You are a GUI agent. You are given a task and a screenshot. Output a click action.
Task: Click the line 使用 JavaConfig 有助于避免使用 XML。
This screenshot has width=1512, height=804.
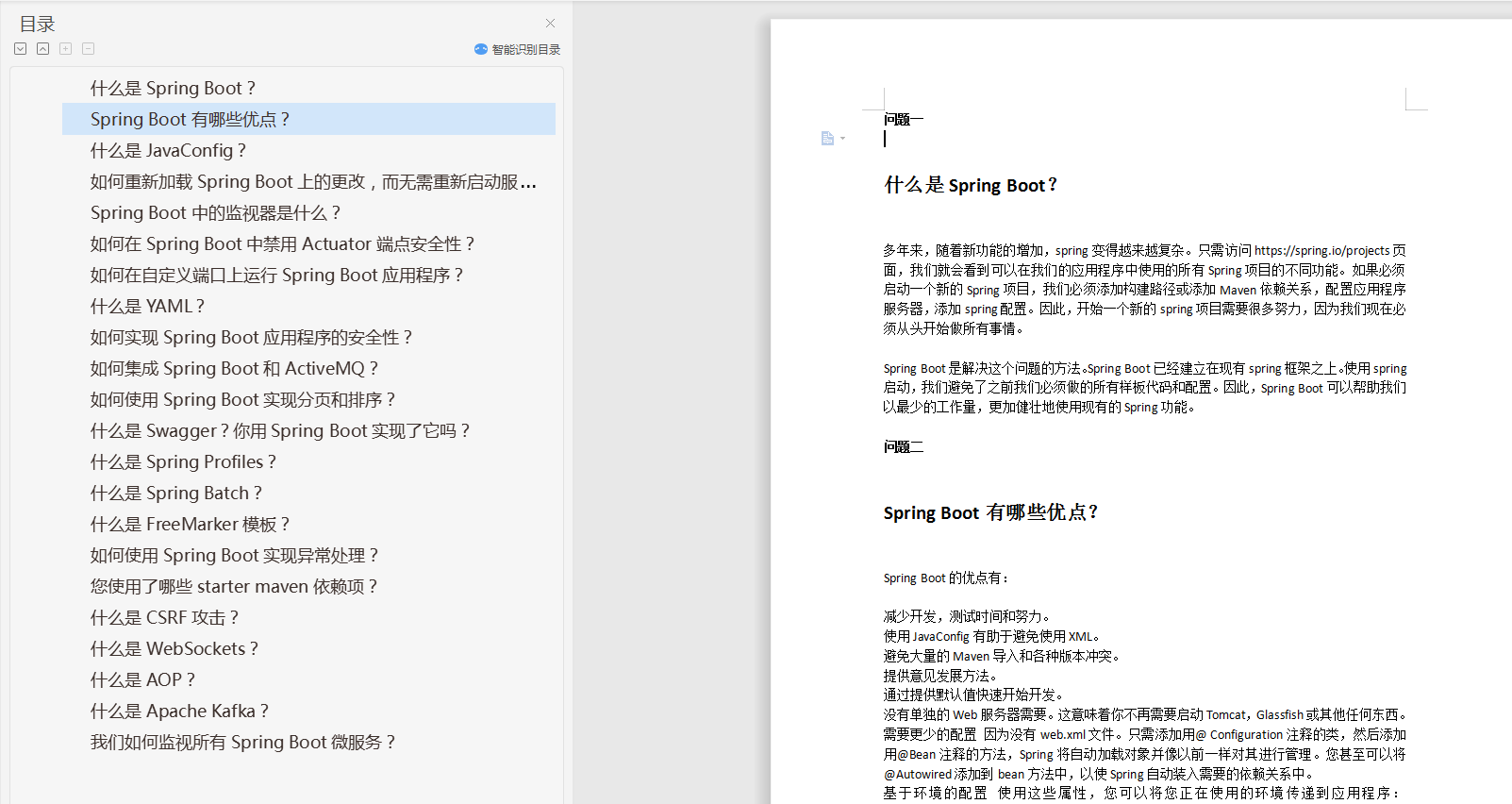991,637
